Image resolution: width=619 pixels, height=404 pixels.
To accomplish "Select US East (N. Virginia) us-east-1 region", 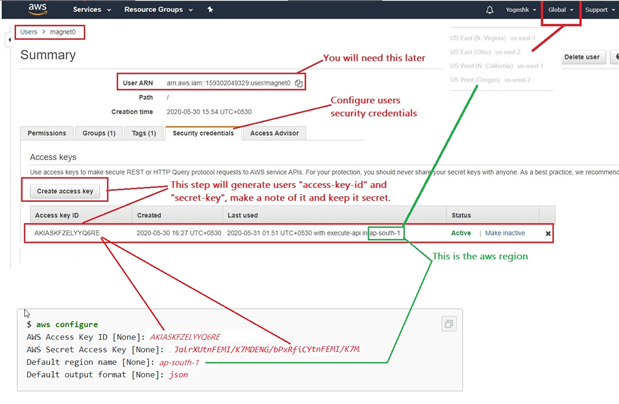I will point(493,38).
